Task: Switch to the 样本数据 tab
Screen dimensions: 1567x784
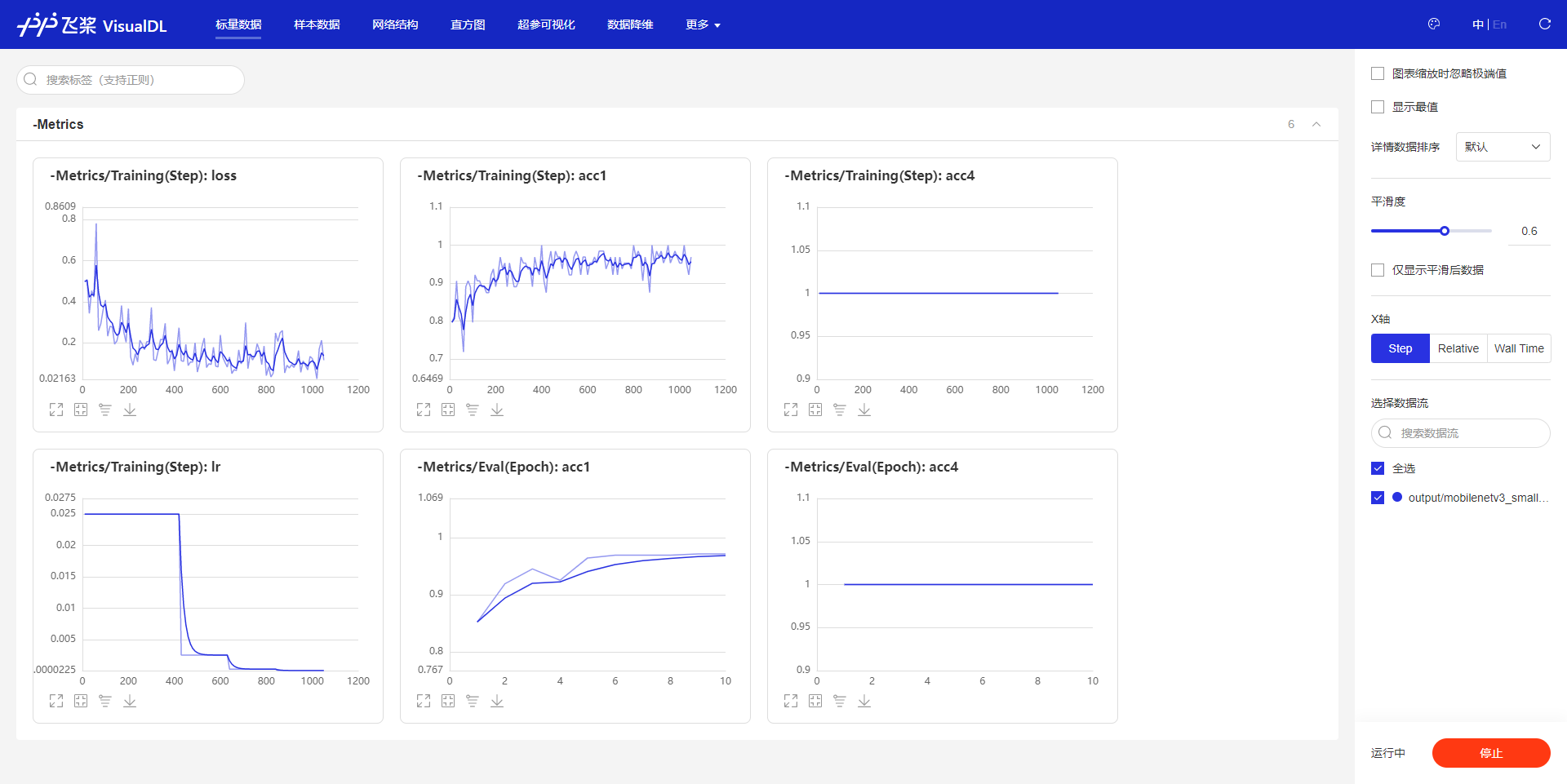Action: click(317, 24)
